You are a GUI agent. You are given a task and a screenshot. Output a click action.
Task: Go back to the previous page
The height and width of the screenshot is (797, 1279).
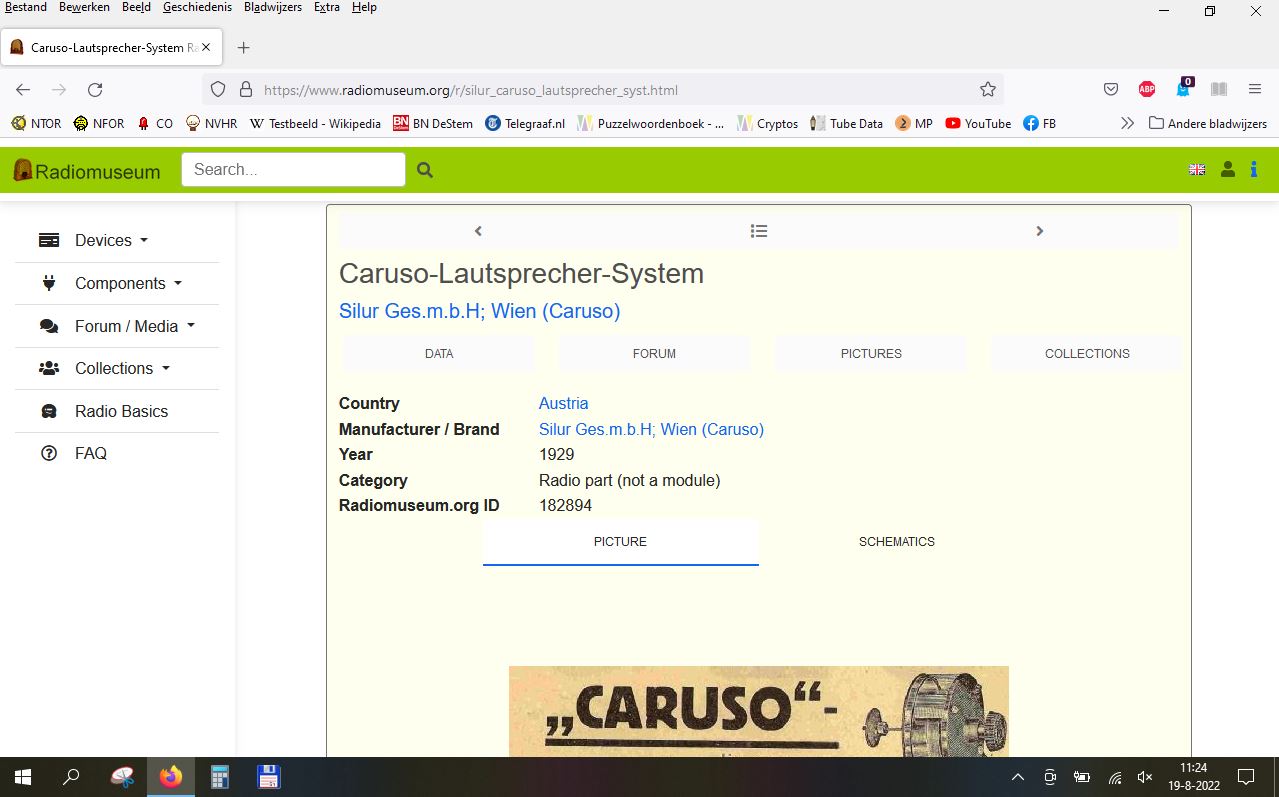point(23,90)
